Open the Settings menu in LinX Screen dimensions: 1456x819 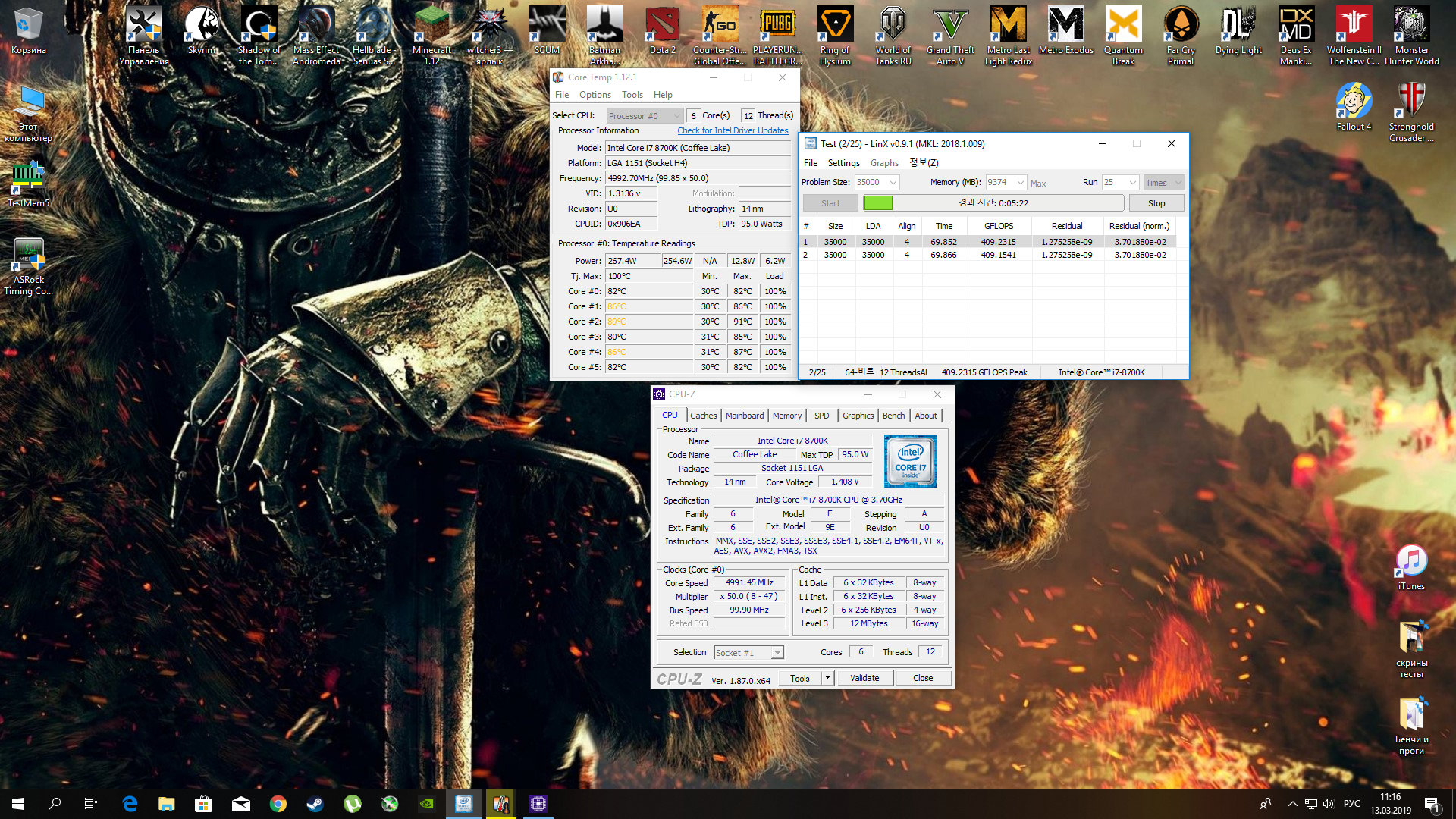[843, 163]
